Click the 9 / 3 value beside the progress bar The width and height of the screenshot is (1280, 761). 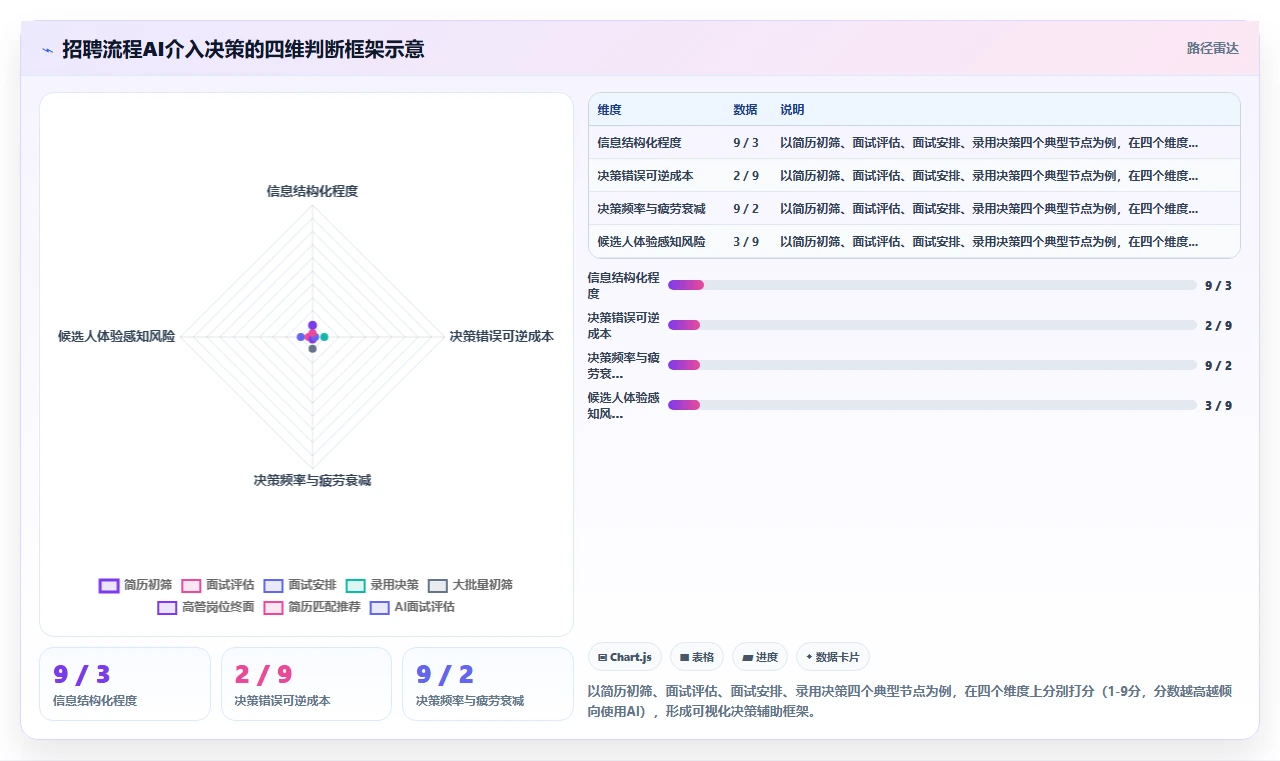(1218, 285)
